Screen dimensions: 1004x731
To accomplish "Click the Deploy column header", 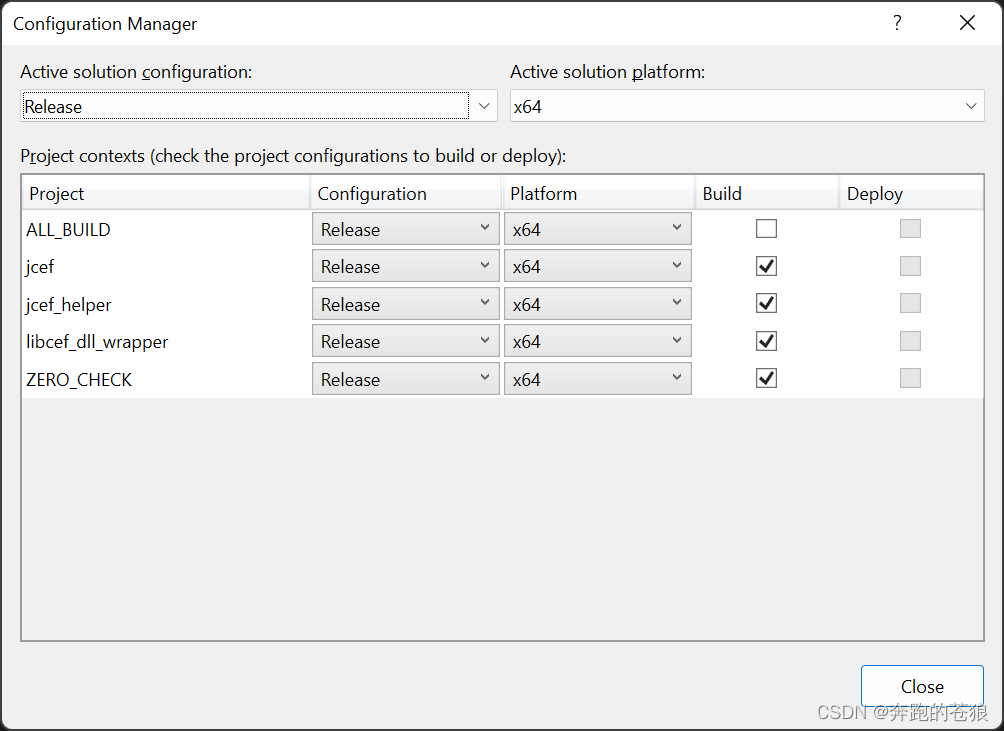I will click(x=910, y=194).
